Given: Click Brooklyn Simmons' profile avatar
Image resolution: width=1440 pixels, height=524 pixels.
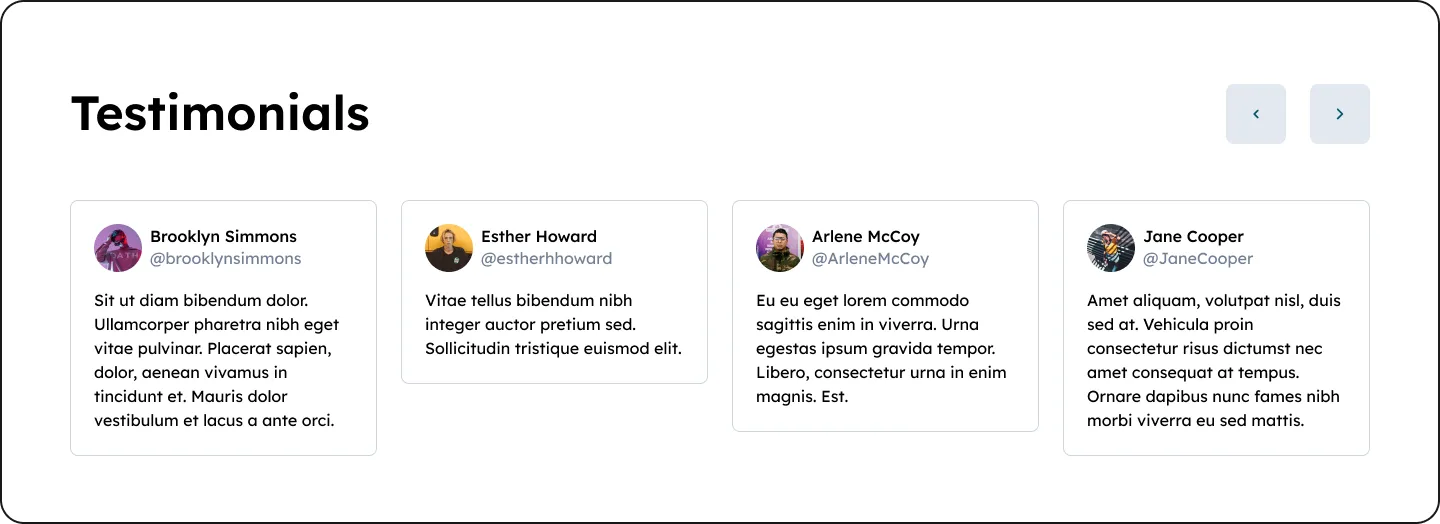Looking at the screenshot, I should pyautogui.click(x=118, y=248).
